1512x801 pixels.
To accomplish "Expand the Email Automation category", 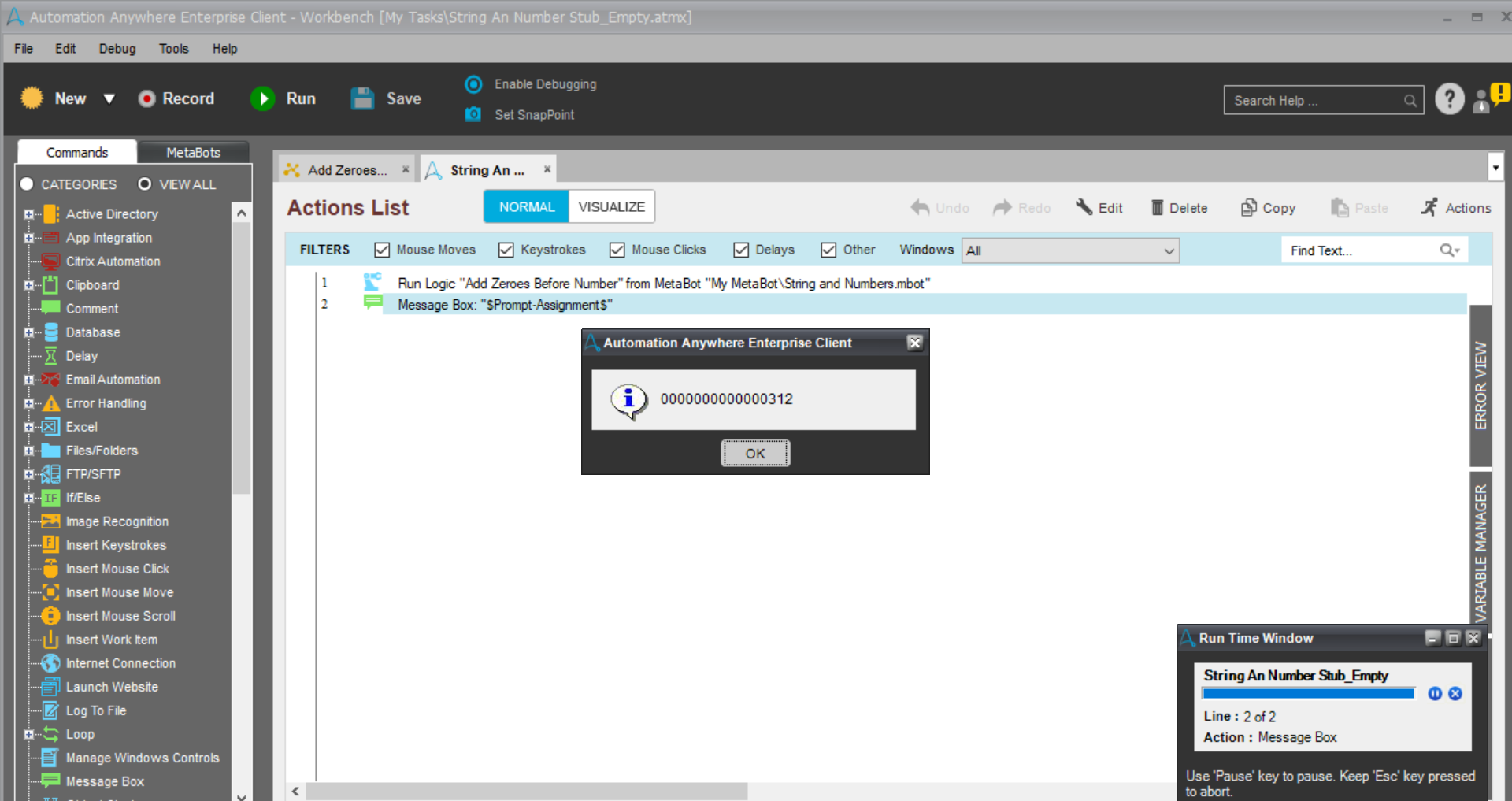I will pos(29,380).
